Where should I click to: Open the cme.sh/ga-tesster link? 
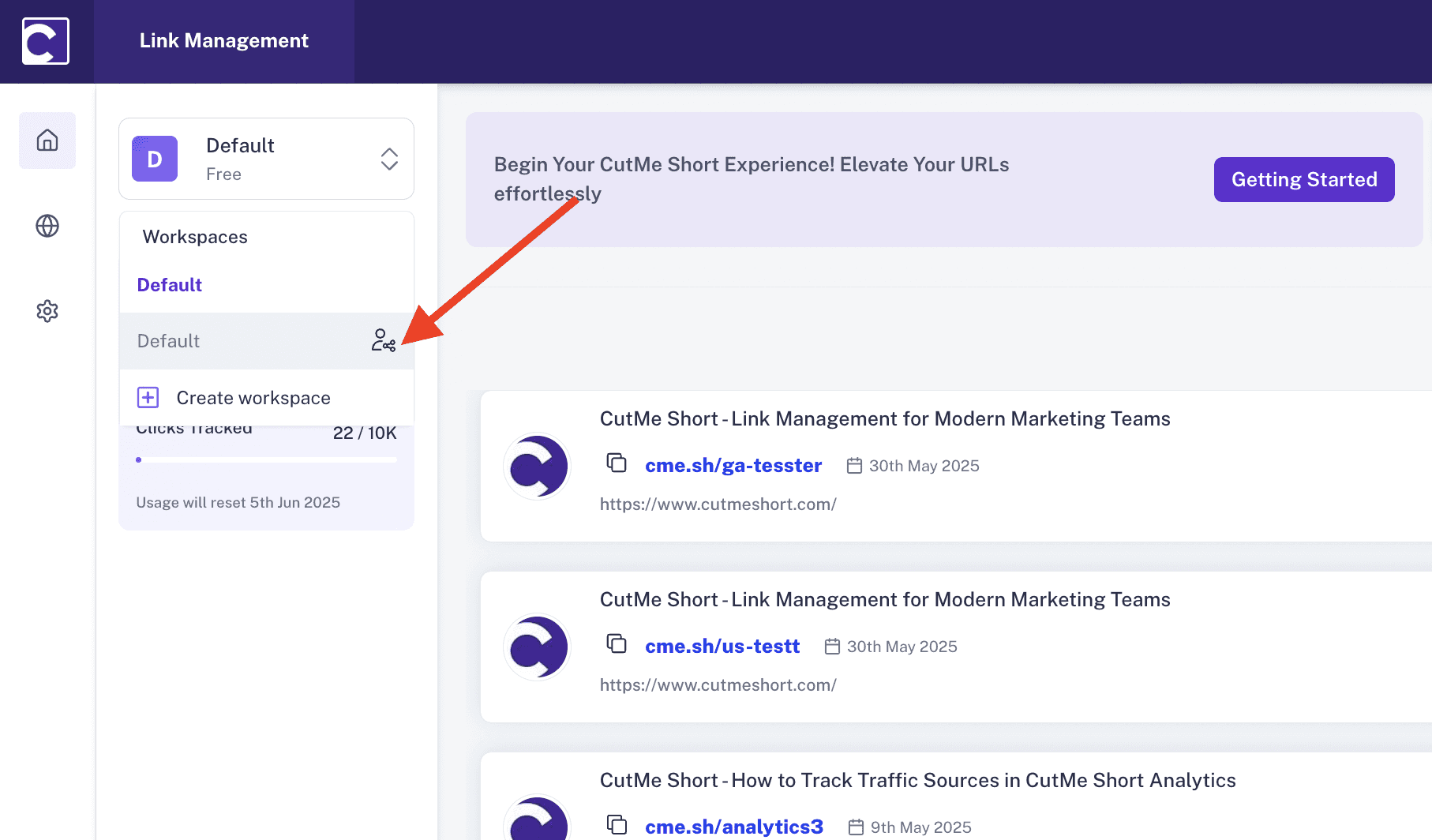pyautogui.click(x=733, y=466)
